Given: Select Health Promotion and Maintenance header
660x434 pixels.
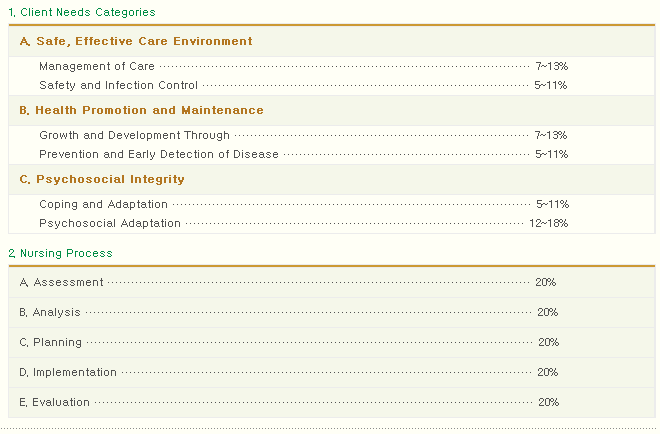Looking at the screenshot, I should coord(332,110).
